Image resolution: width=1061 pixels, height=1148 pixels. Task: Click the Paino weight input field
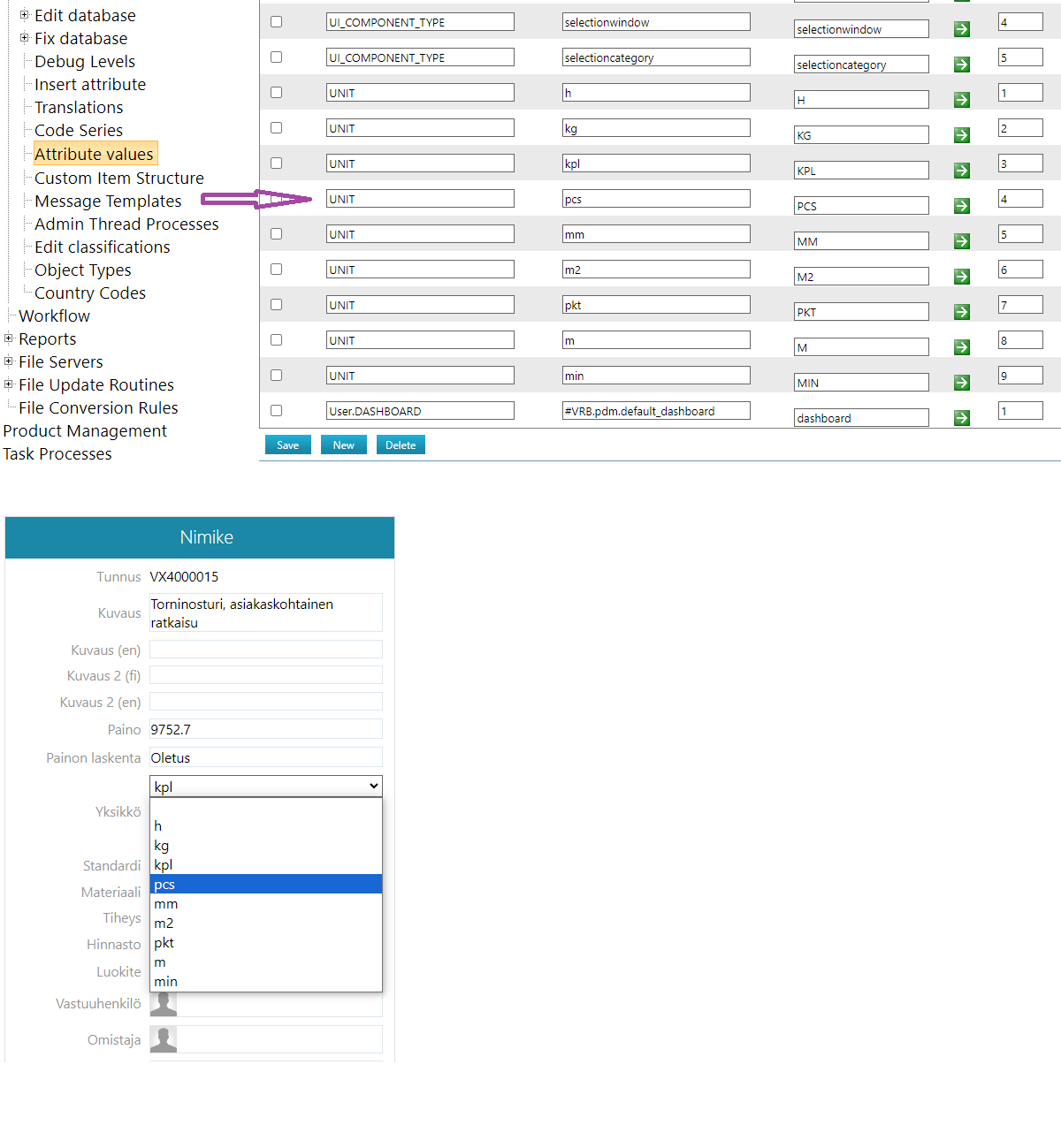pos(265,729)
